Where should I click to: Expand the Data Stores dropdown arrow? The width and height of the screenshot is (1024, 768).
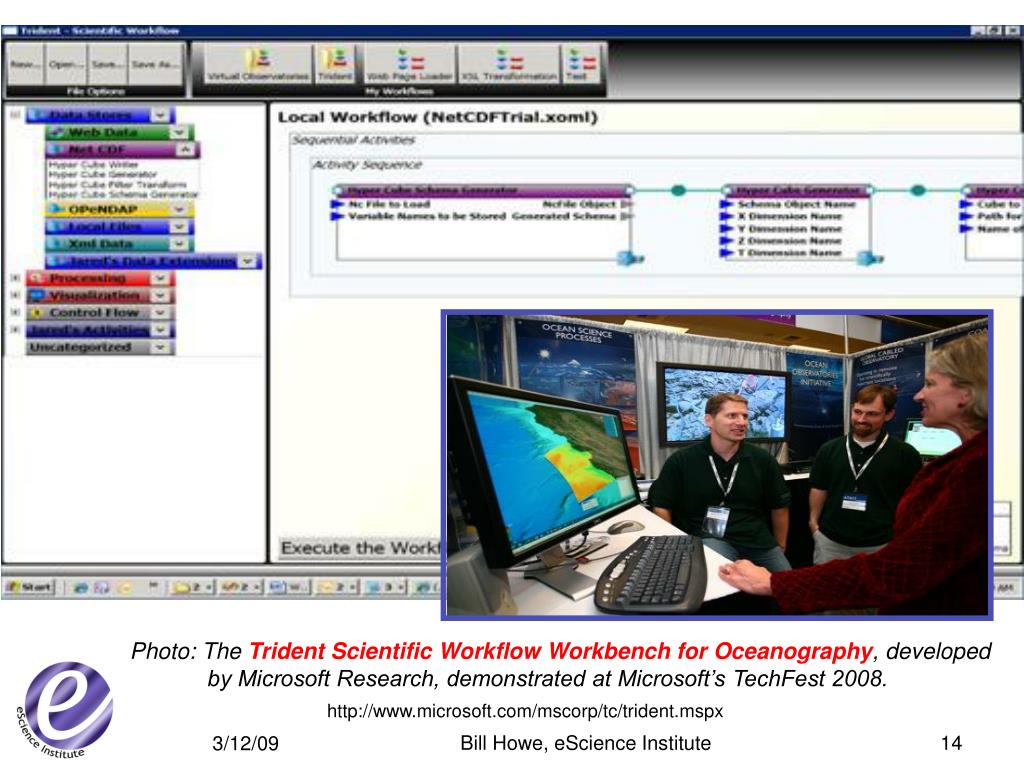pos(161,116)
